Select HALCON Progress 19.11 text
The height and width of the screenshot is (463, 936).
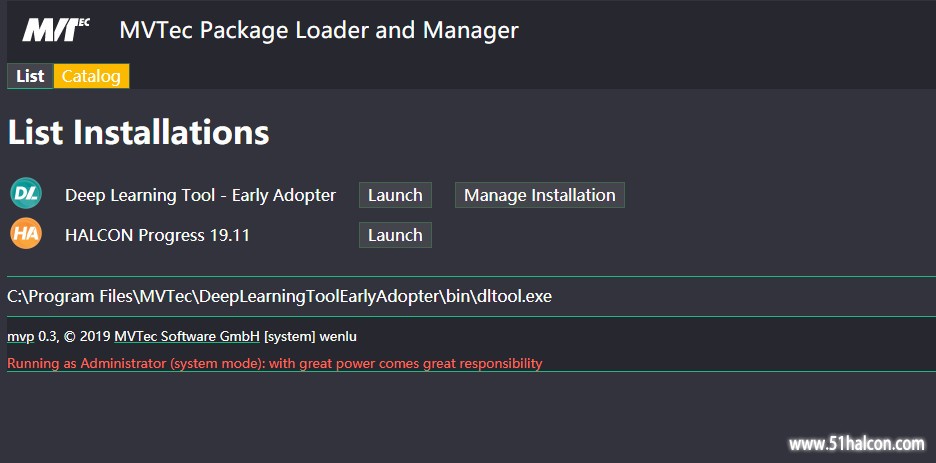coord(157,235)
